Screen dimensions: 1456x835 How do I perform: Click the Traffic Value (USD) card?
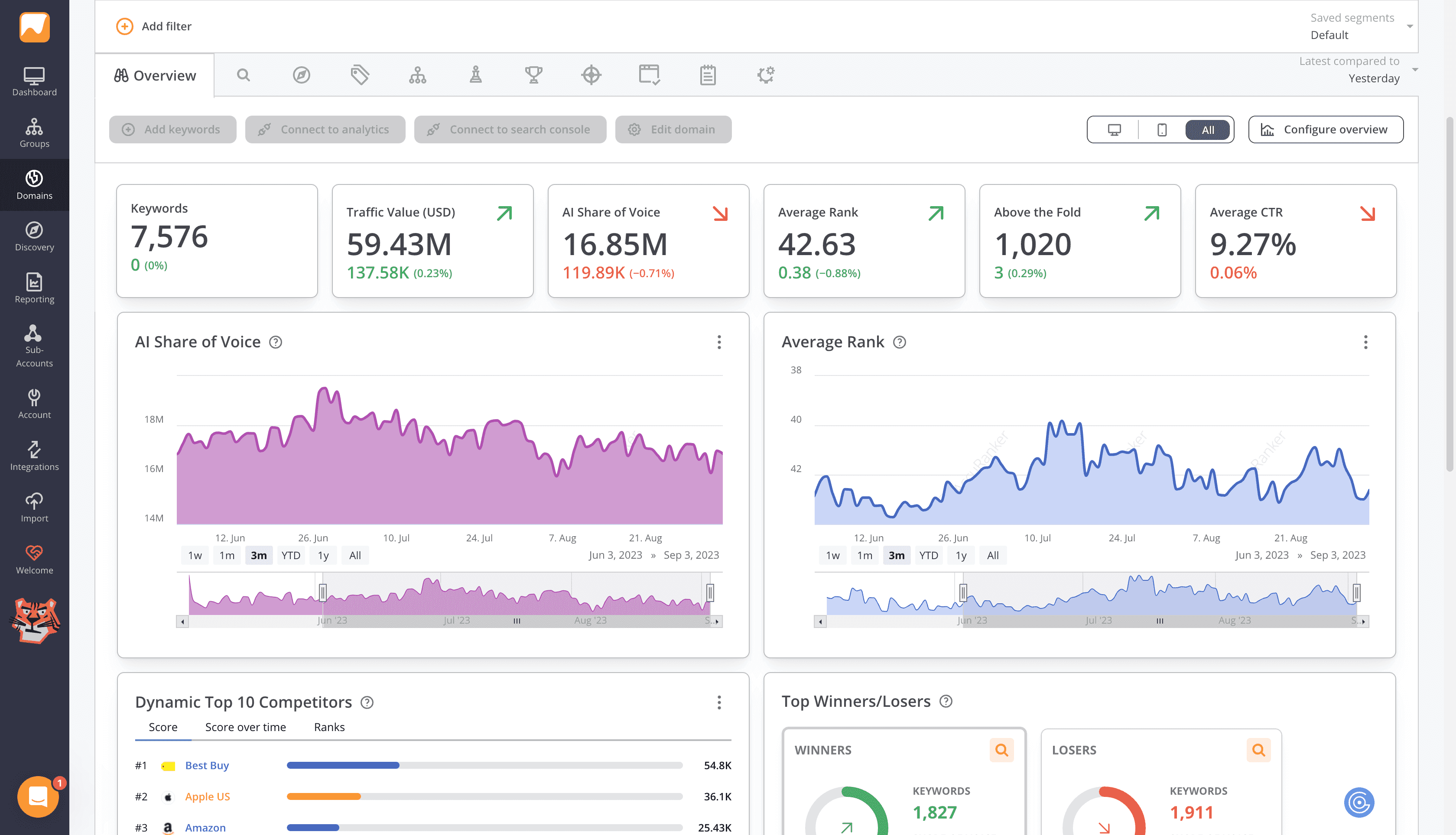click(x=432, y=241)
